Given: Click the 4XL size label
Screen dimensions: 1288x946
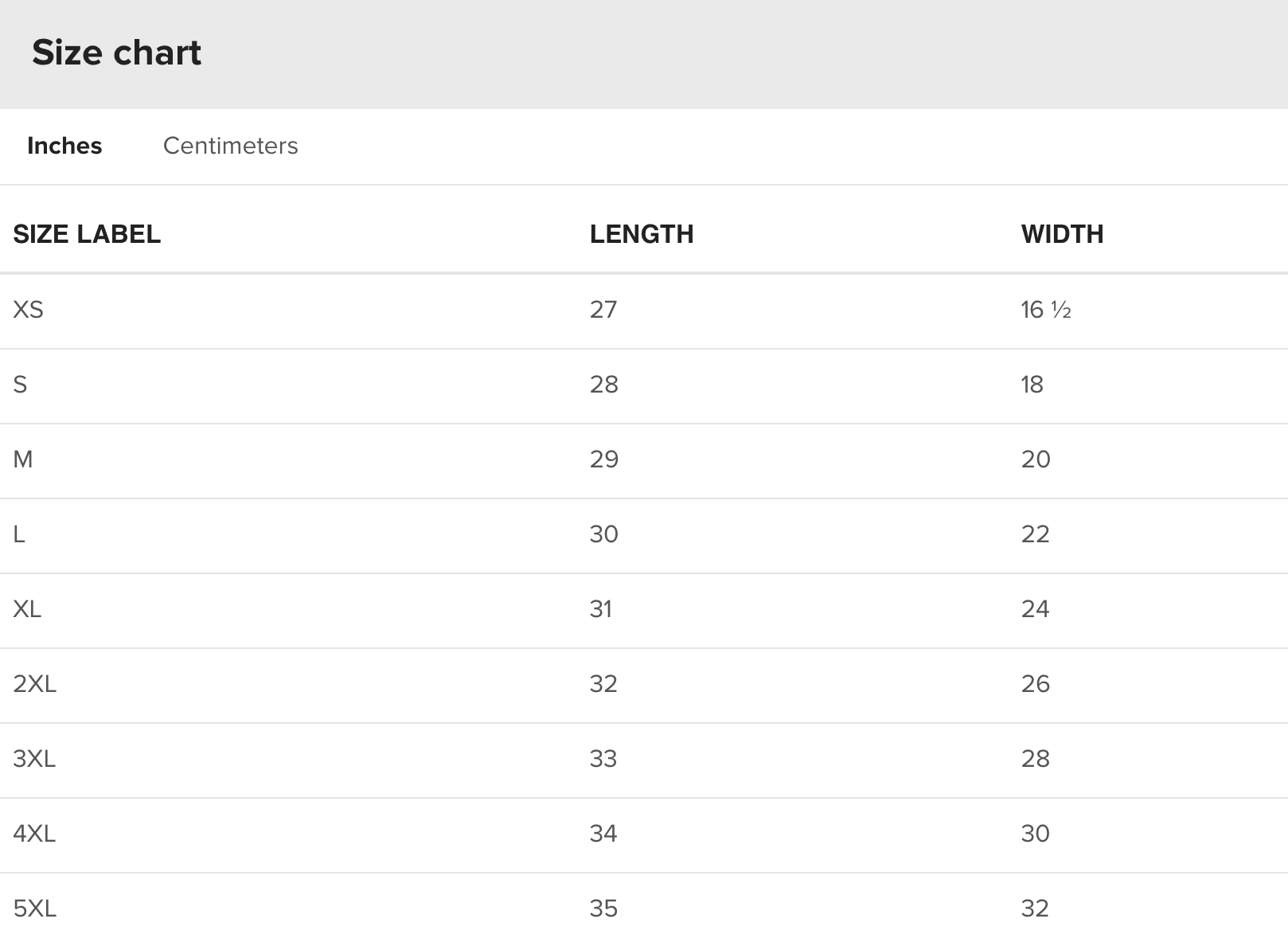Looking at the screenshot, I should tap(34, 834).
